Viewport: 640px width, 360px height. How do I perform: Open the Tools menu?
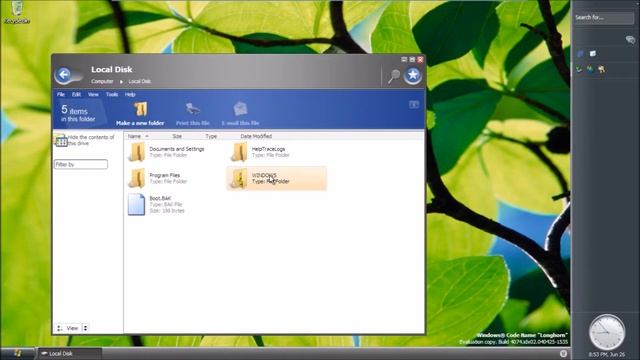coord(112,94)
